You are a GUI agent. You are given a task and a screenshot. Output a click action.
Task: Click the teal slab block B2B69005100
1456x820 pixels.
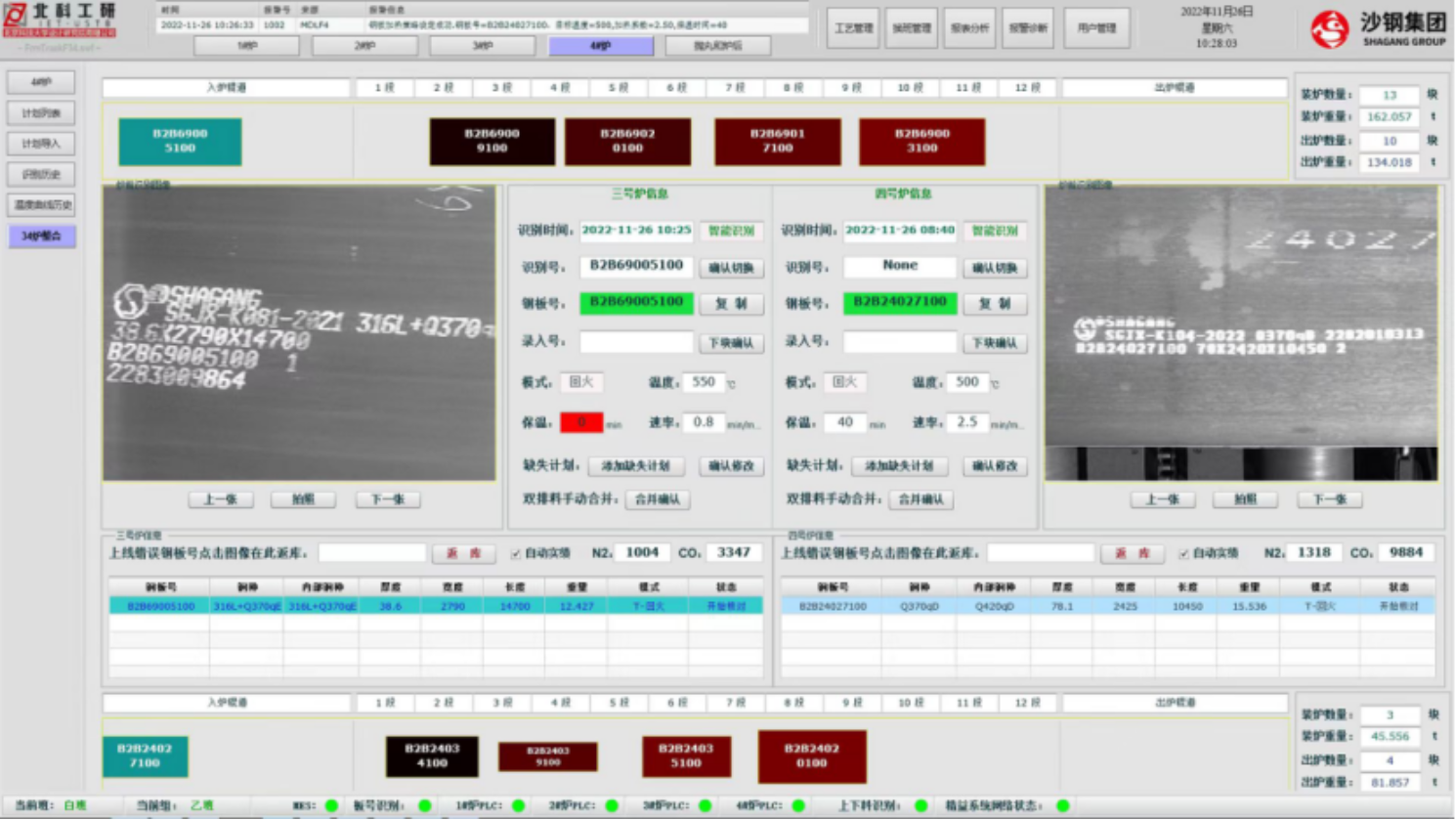pyautogui.click(x=180, y=141)
